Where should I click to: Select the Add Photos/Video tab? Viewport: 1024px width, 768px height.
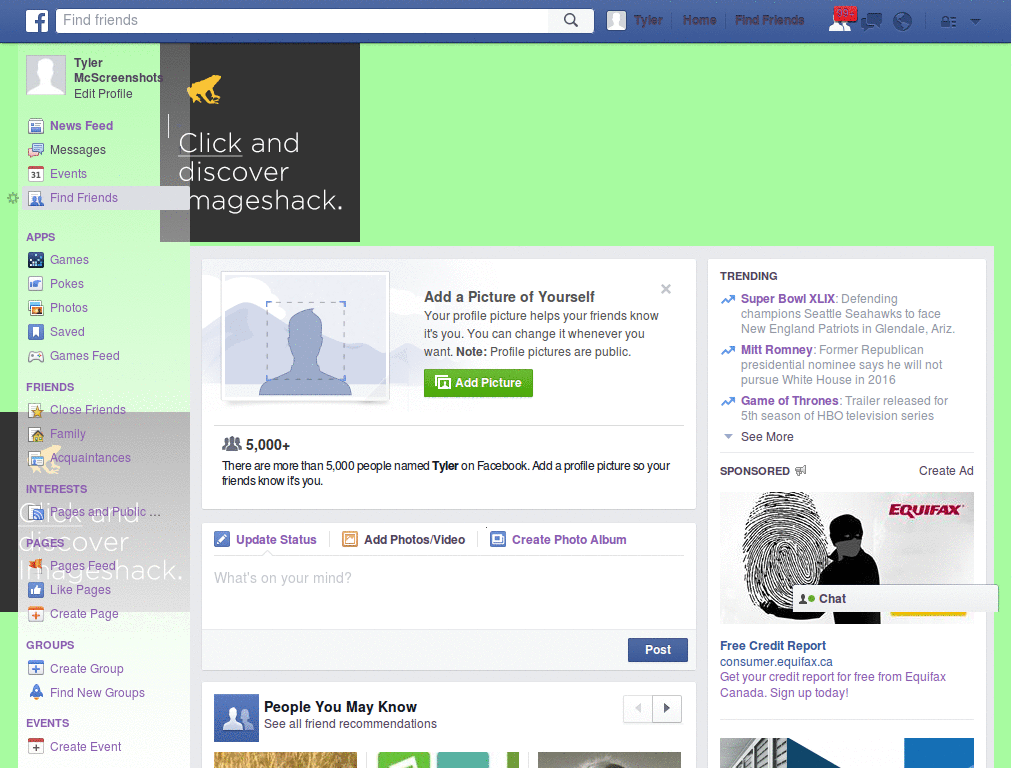tap(404, 539)
